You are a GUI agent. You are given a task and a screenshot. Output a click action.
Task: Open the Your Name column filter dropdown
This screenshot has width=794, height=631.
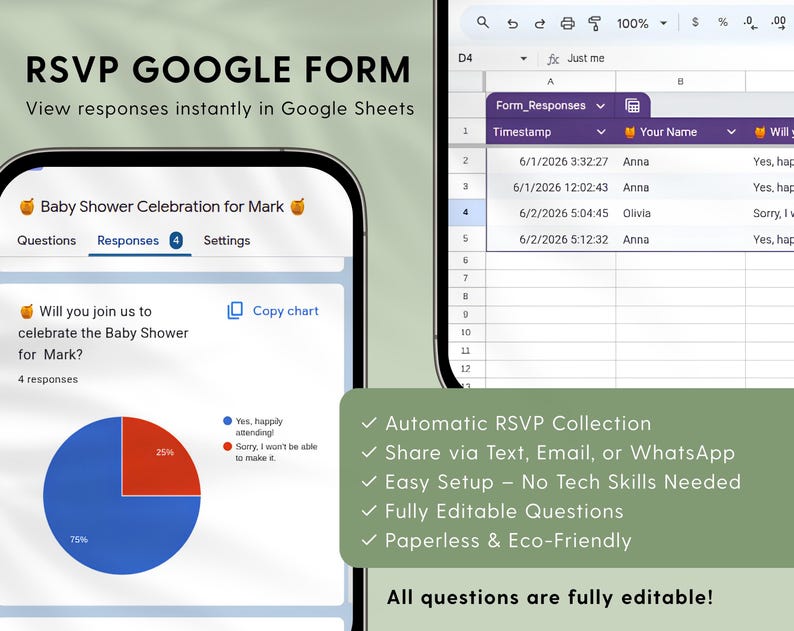click(731, 132)
